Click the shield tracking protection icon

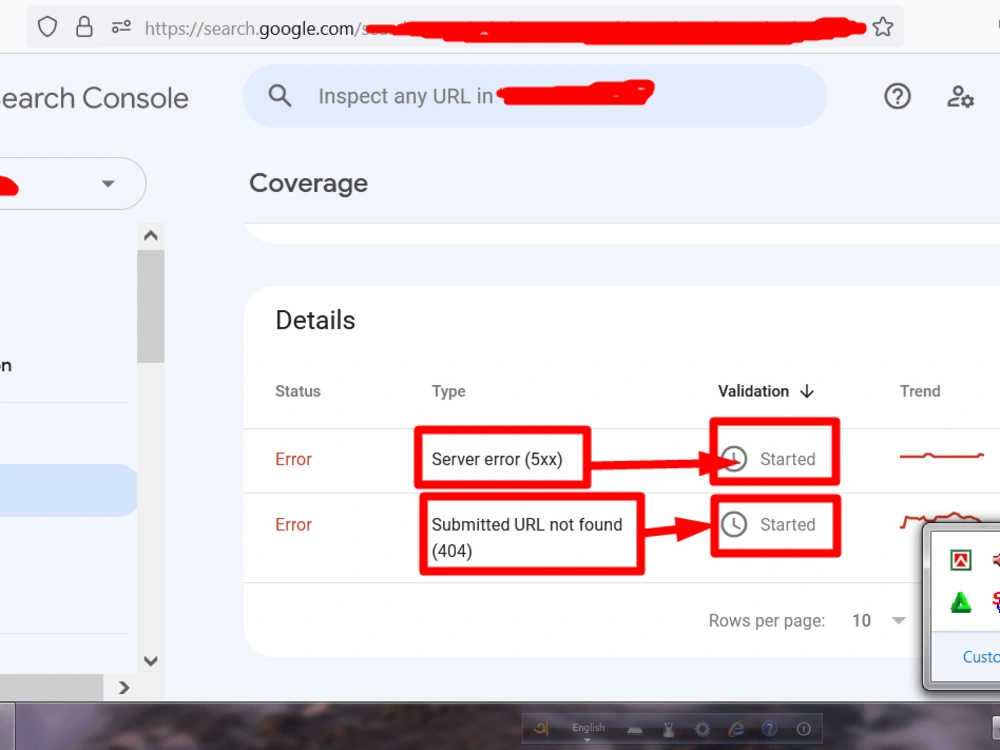pos(47,27)
